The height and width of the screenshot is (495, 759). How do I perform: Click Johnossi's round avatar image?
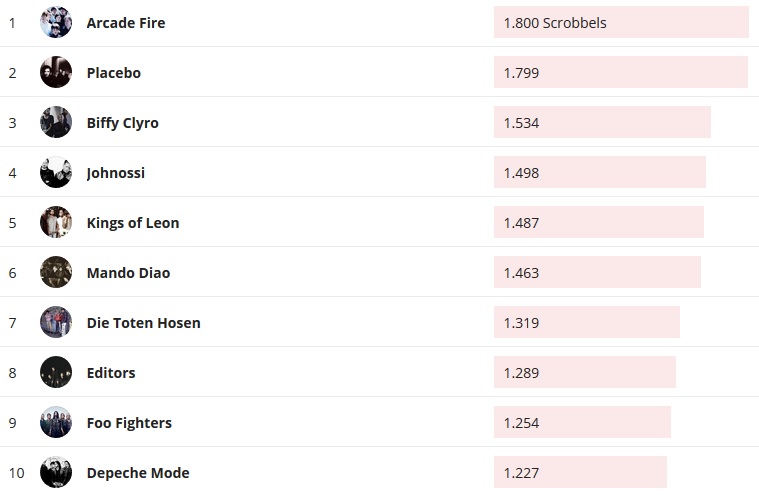click(x=56, y=172)
